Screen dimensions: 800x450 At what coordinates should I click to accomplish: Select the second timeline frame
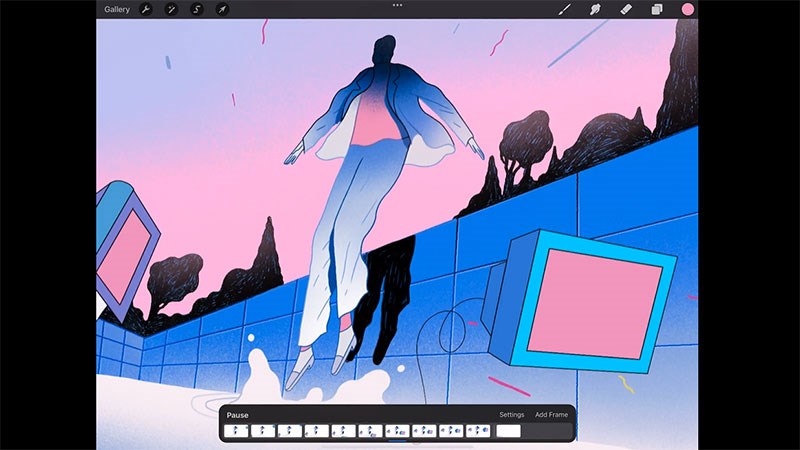point(263,431)
